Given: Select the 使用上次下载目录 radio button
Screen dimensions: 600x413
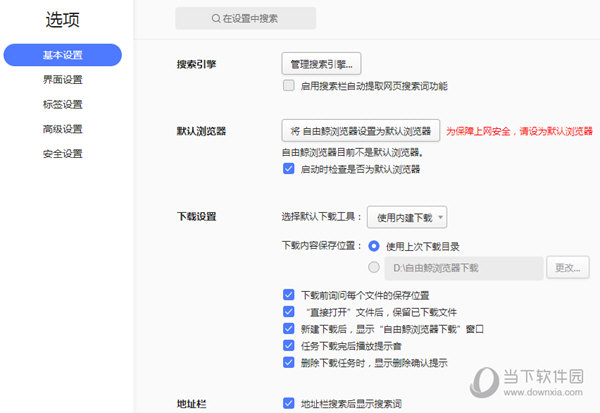Looking at the screenshot, I should 374,246.
